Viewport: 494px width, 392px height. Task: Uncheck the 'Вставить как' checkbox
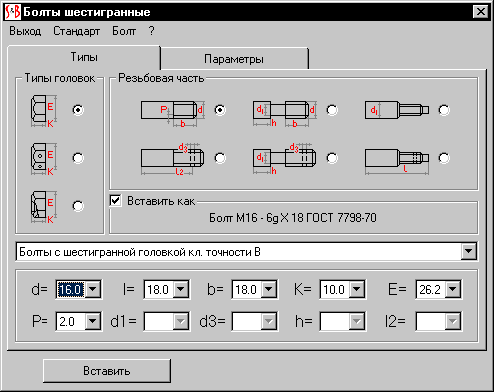115,201
